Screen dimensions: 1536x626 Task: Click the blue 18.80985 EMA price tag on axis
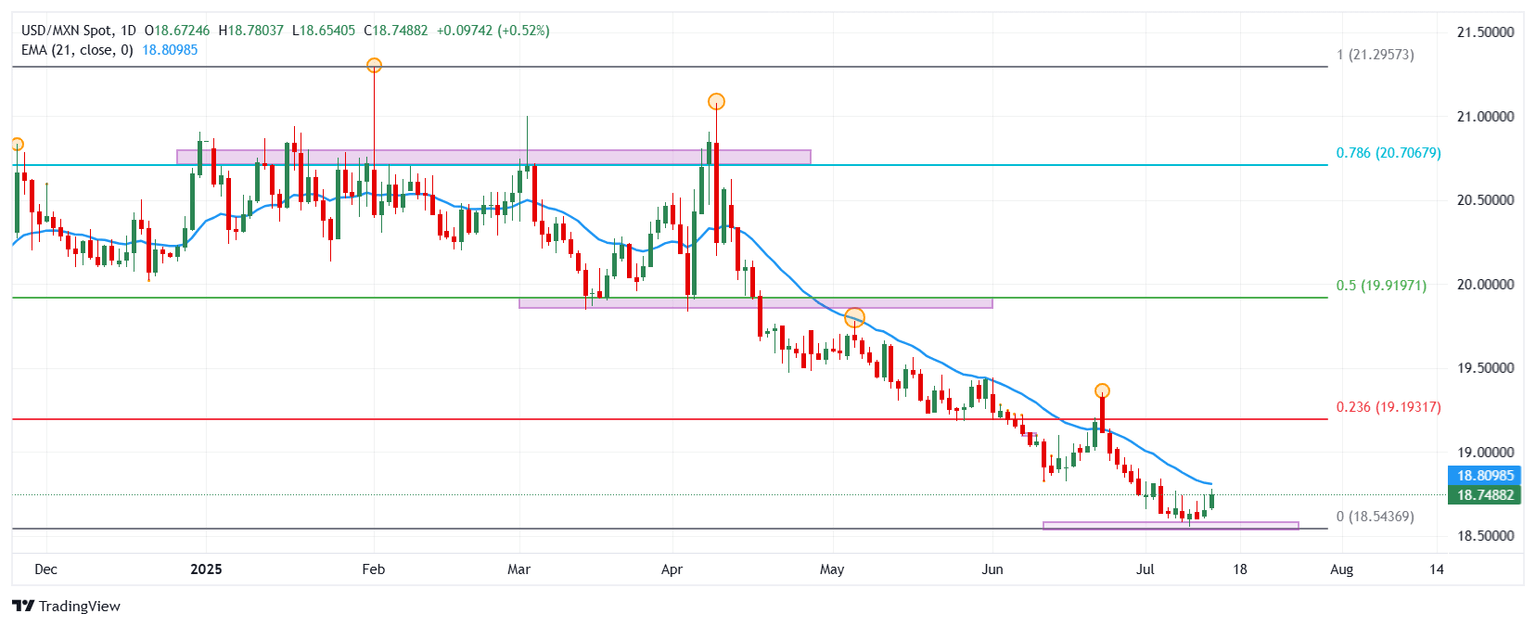[1486, 477]
